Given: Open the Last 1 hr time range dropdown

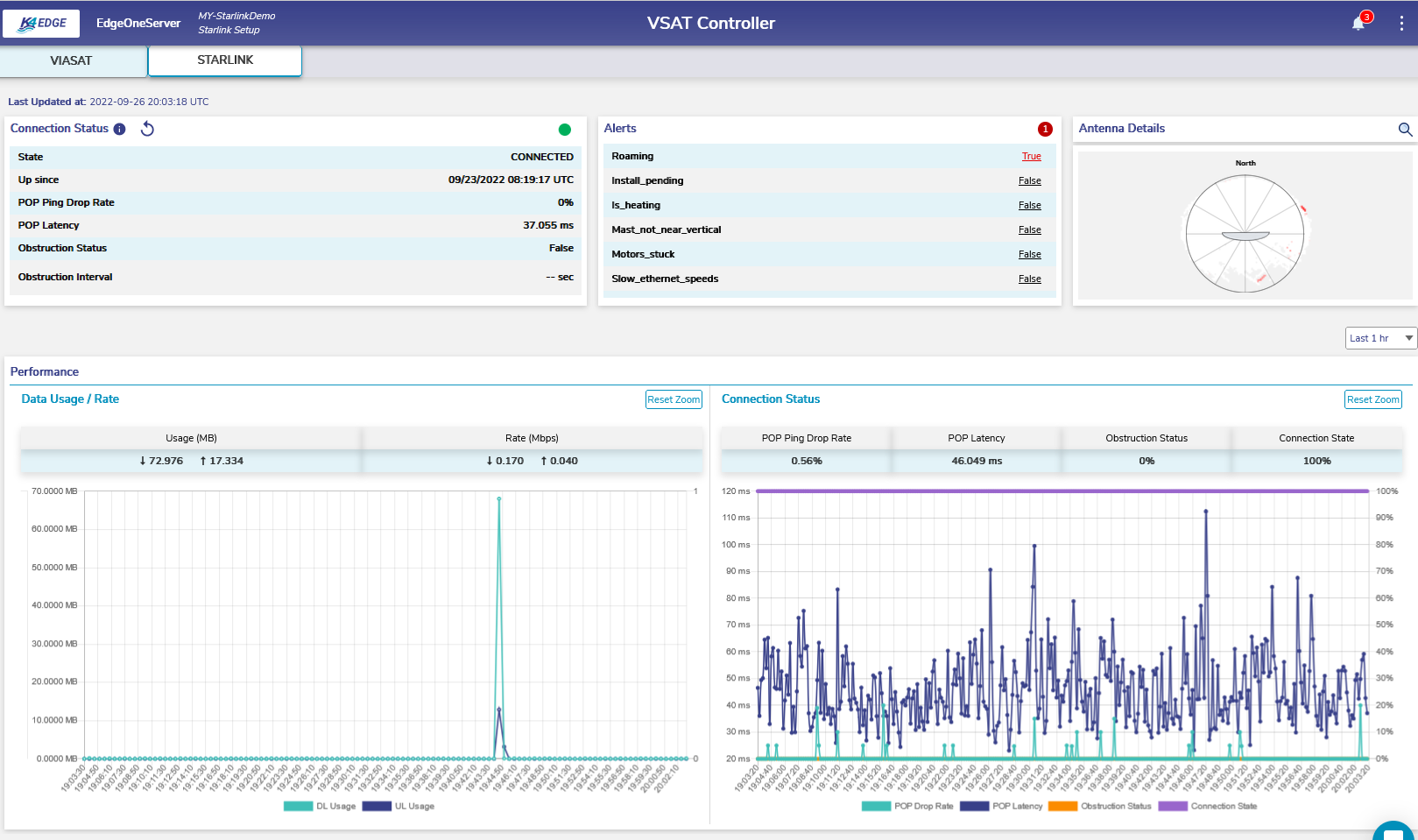Looking at the screenshot, I should tap(1380, 338).
